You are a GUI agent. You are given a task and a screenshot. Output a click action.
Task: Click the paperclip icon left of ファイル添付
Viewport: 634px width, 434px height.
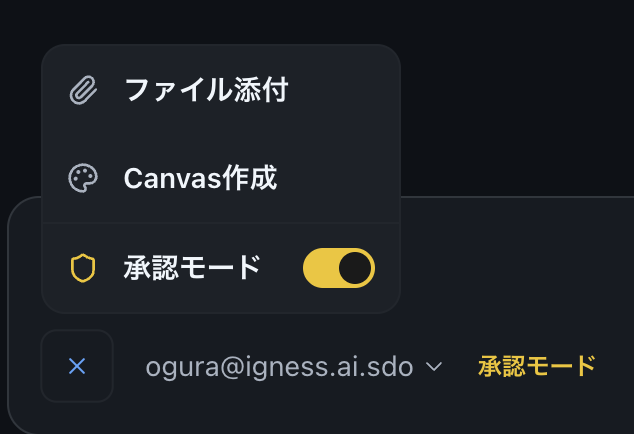[x=83, y=91]
